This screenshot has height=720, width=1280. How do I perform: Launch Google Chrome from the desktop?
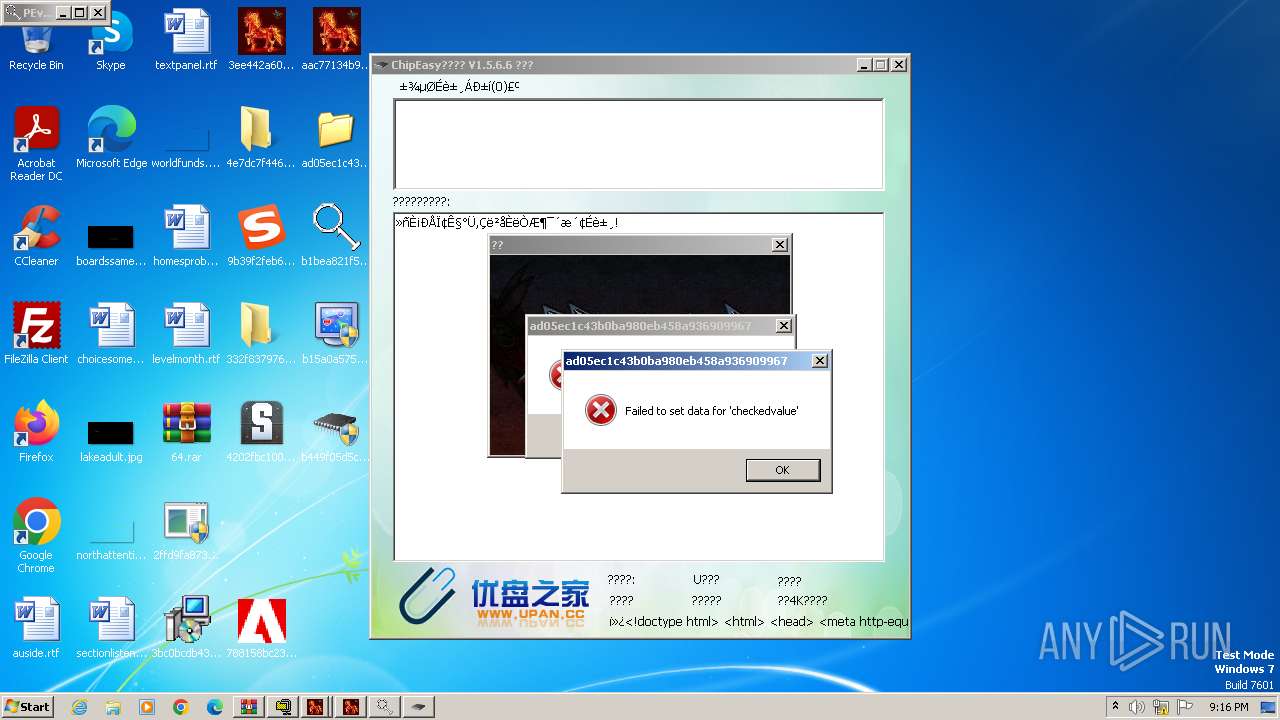coord(36,536)
